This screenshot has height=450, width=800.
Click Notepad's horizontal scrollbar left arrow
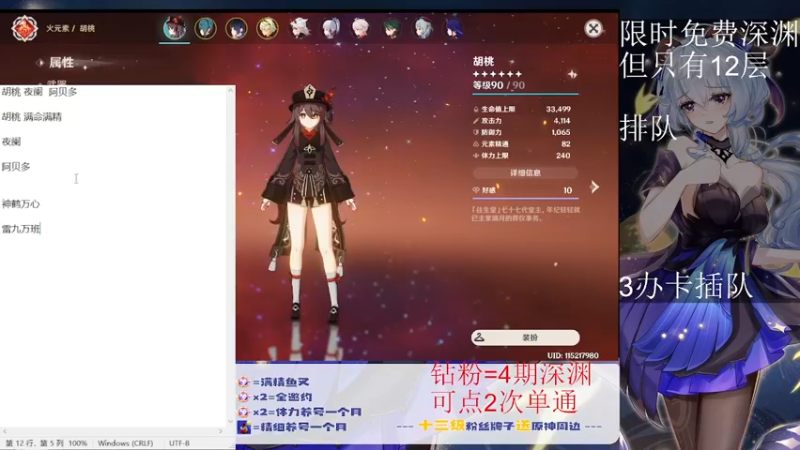5,431
